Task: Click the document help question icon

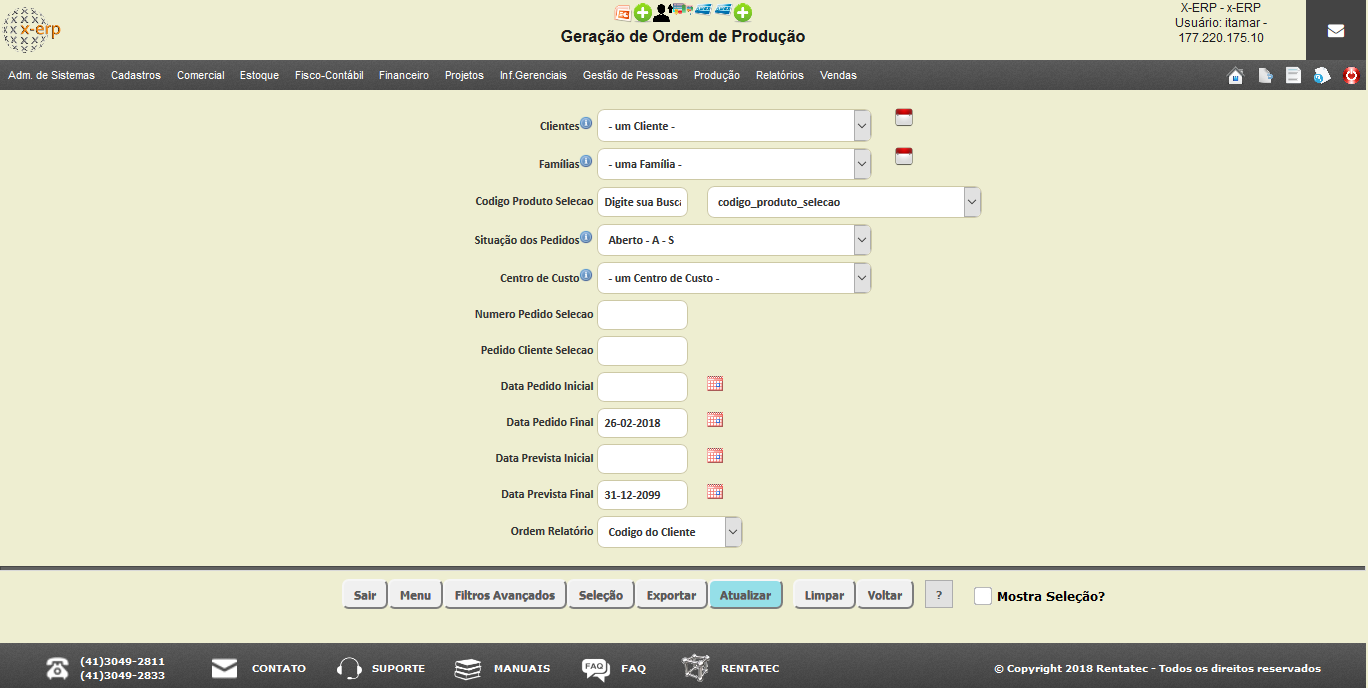Action: coord(1322,75)
